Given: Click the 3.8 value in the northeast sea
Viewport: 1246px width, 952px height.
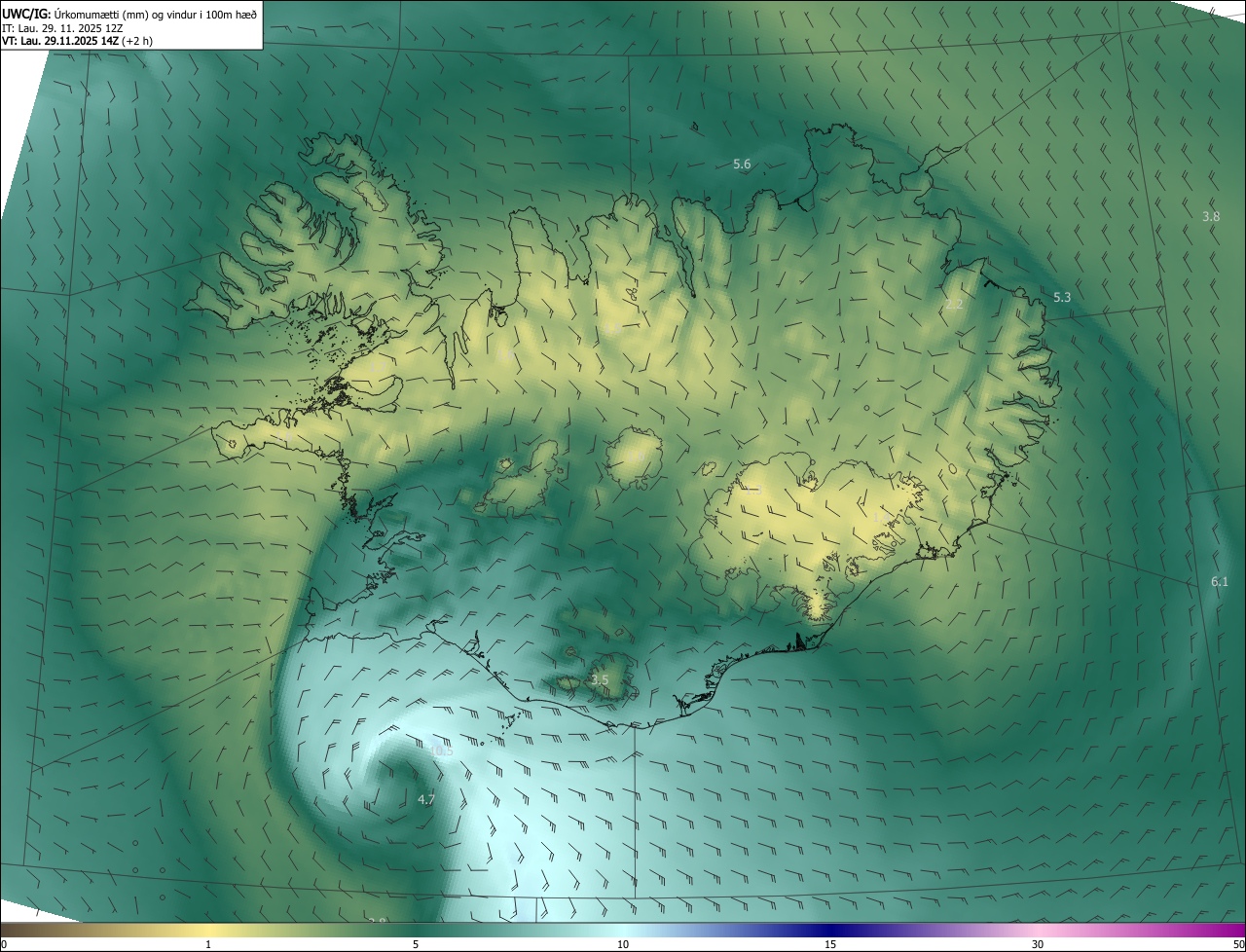Looking at the screenshot, I should (1211, 216).
